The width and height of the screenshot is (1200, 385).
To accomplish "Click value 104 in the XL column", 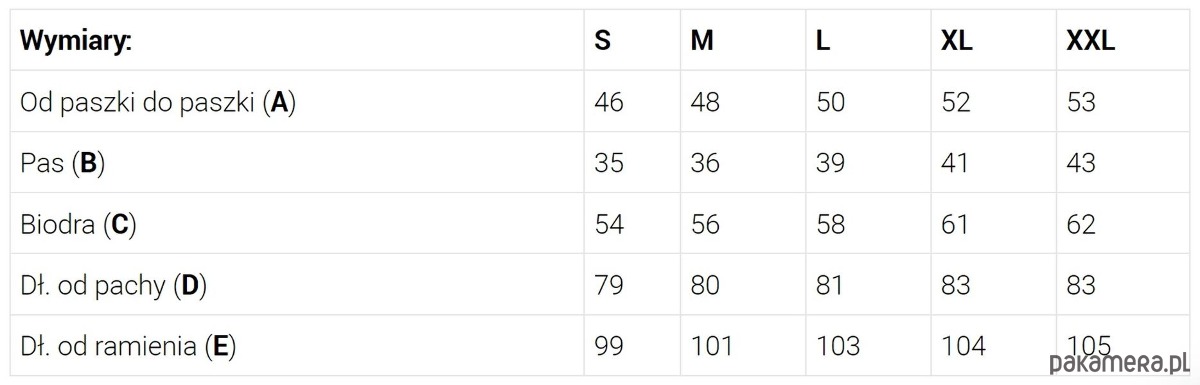I will click(x=963, y=346).
